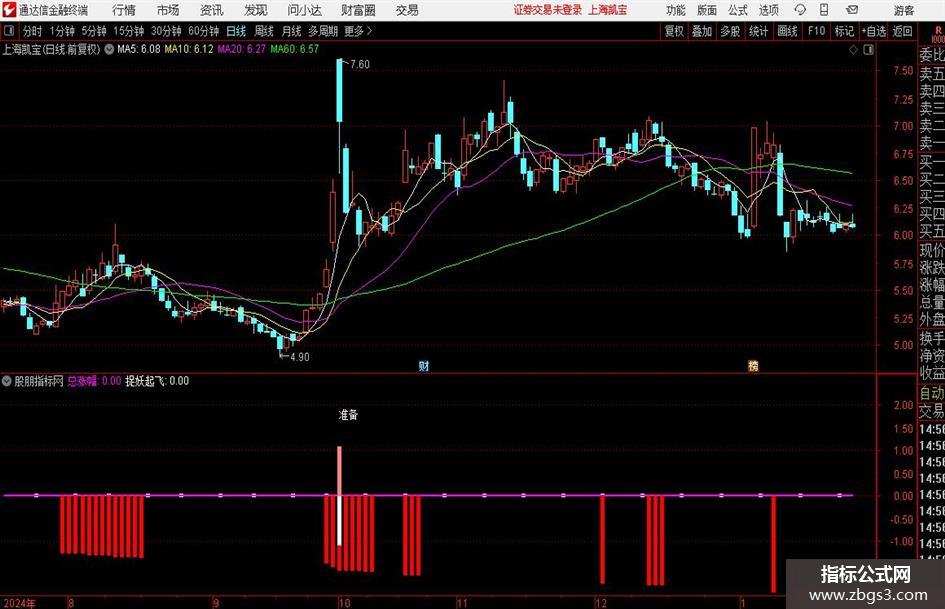Open the 版面 menu
945x609 pixels.
[x=707, y=10]
